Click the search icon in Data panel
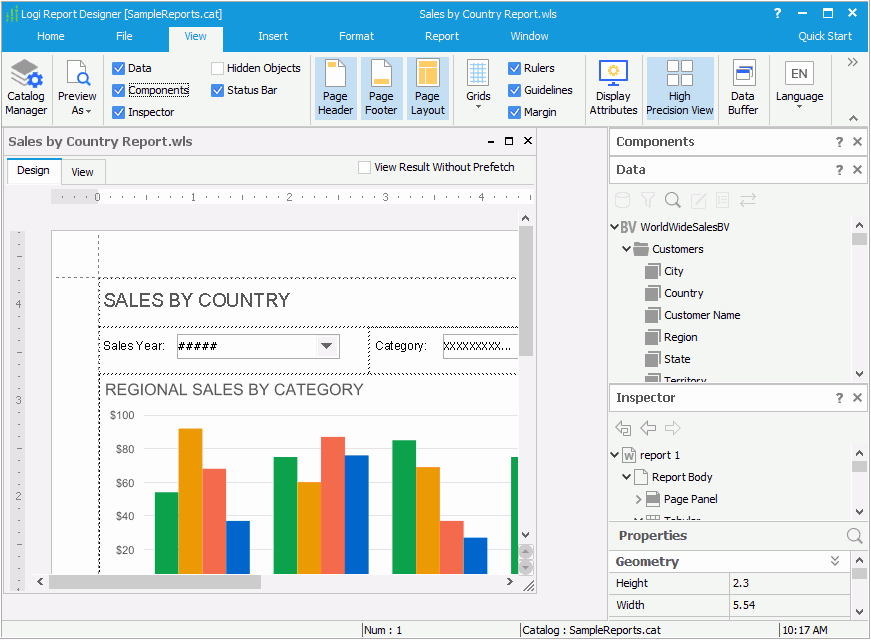The width and height of the screenshot is (871, 640). (673, 200)
